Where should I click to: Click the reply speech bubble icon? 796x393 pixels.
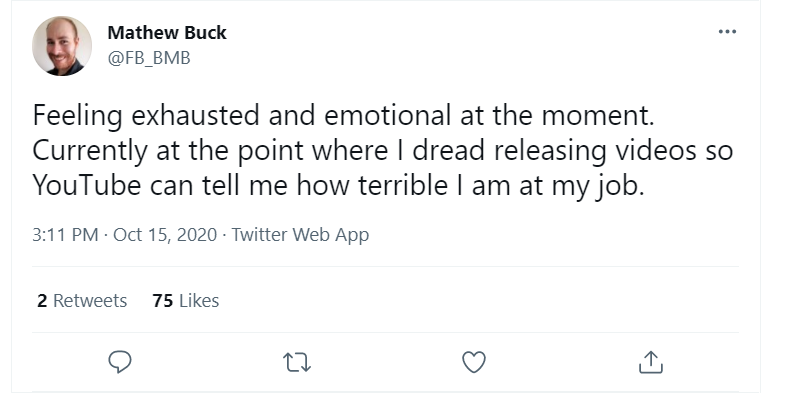tap(120, 362)
